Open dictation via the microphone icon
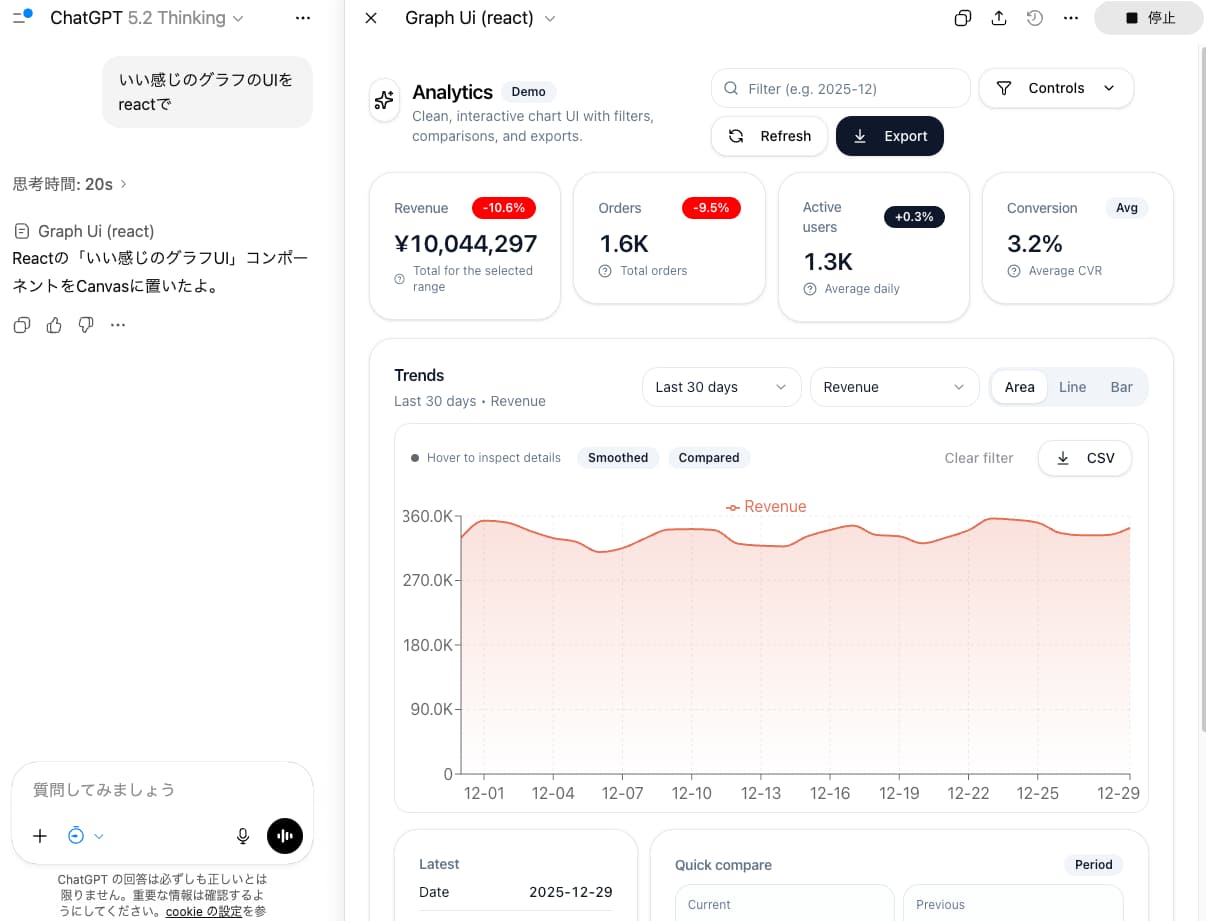 (242, 835)
